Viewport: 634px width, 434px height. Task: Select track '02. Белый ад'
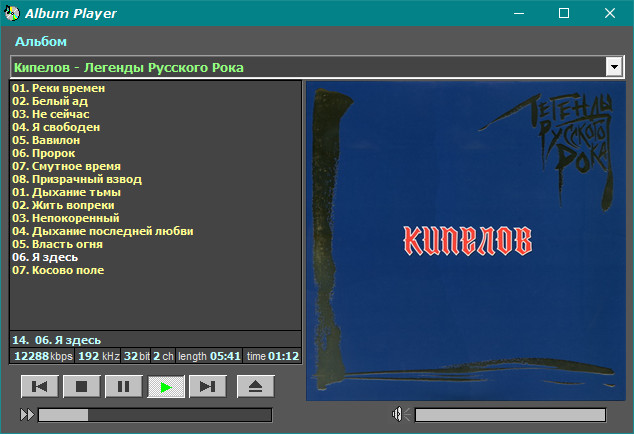click(x=50, y=101)
